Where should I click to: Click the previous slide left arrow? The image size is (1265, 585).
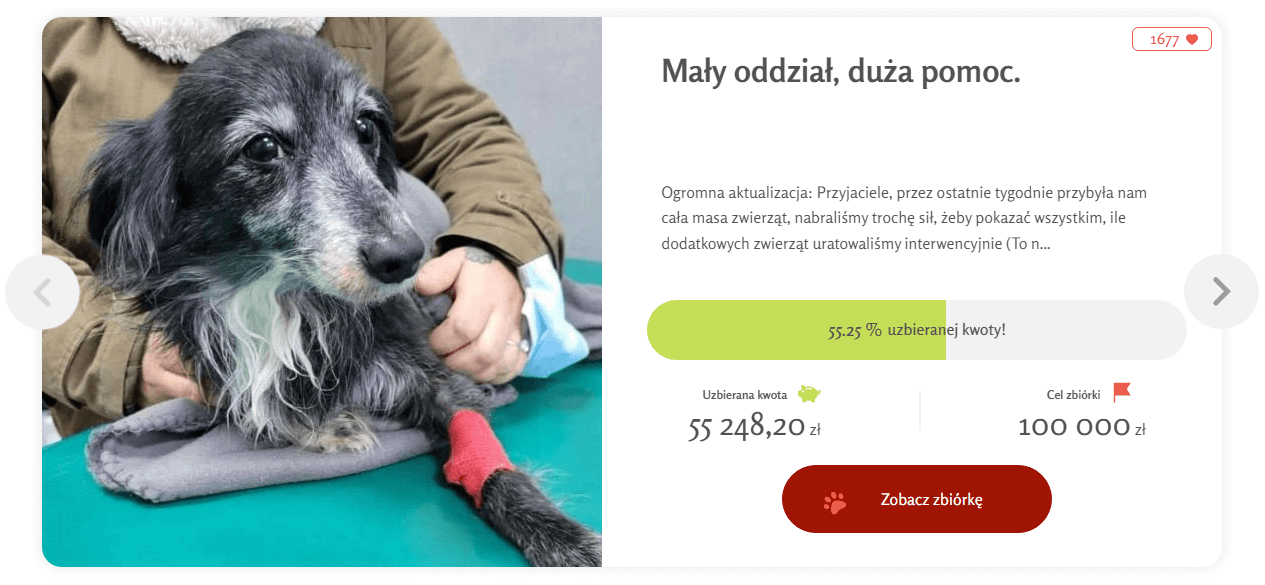tap(42, 292)
